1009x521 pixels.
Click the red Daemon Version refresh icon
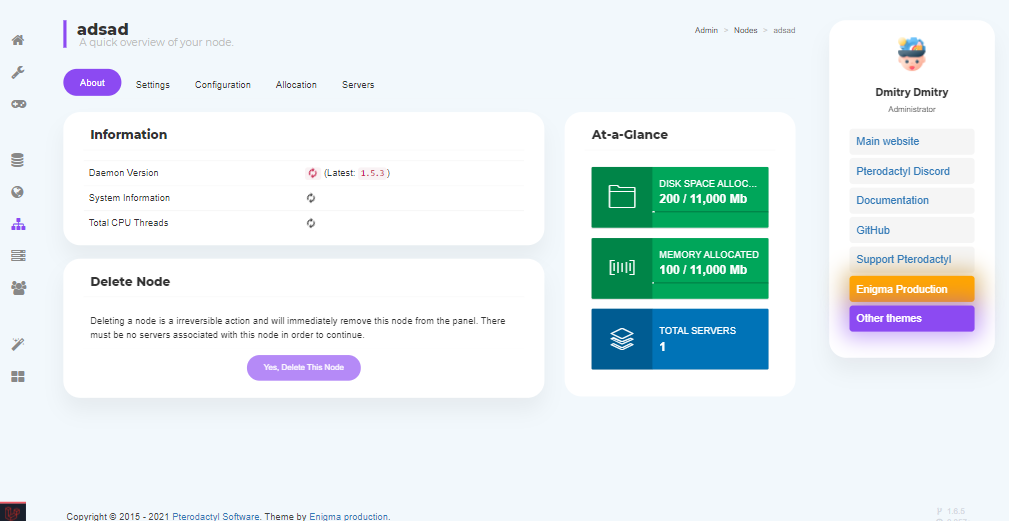[x=312, y=173]
